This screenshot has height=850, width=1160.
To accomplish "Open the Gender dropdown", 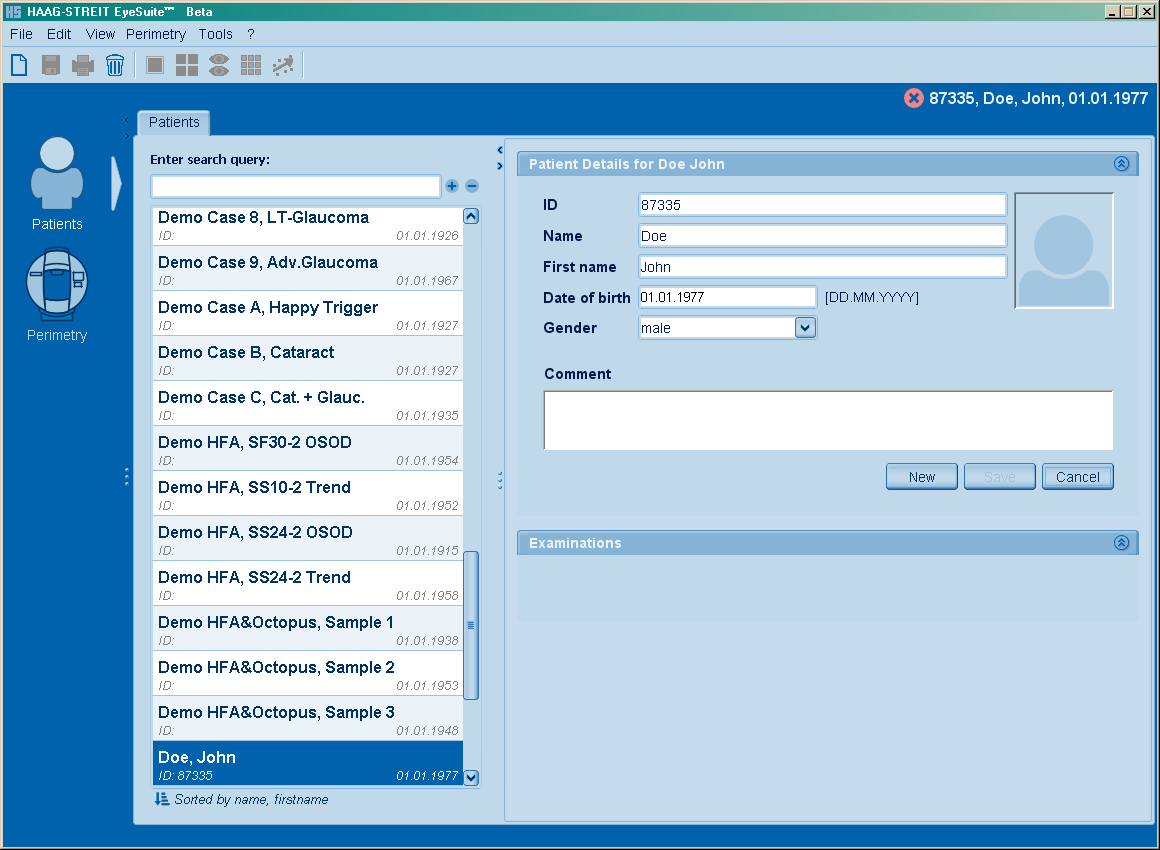I will [805, 328].
